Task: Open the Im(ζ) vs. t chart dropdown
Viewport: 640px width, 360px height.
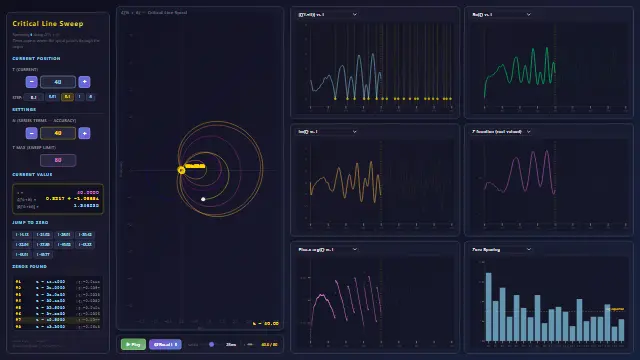Action: click(x=327, y=132)
